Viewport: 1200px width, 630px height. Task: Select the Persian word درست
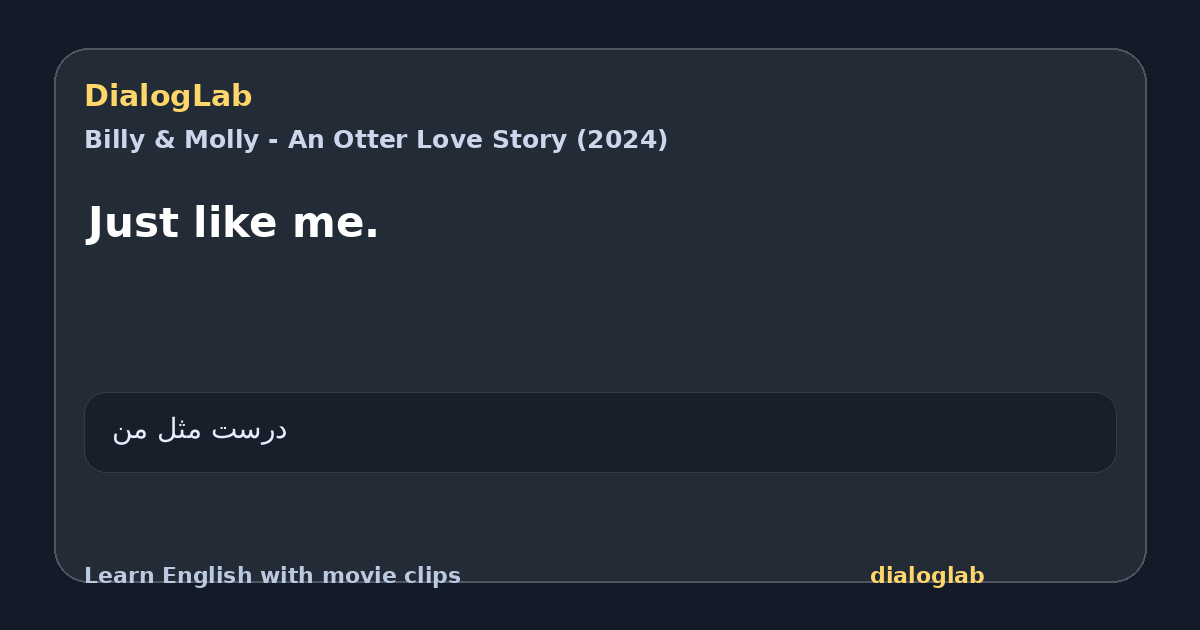251,430
